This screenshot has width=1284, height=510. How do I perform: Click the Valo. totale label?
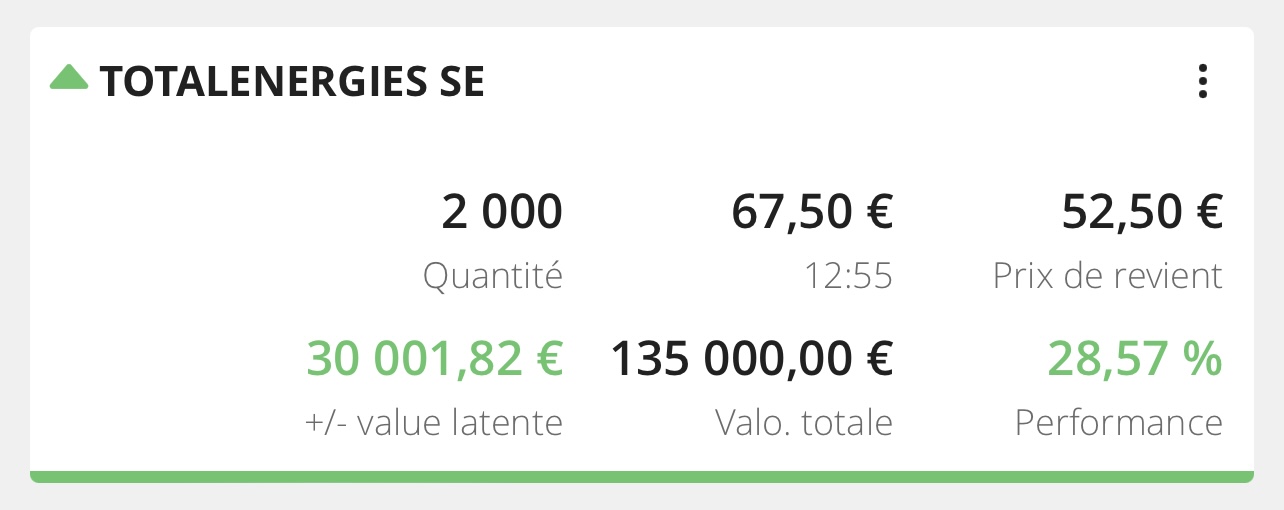(804, 423)
